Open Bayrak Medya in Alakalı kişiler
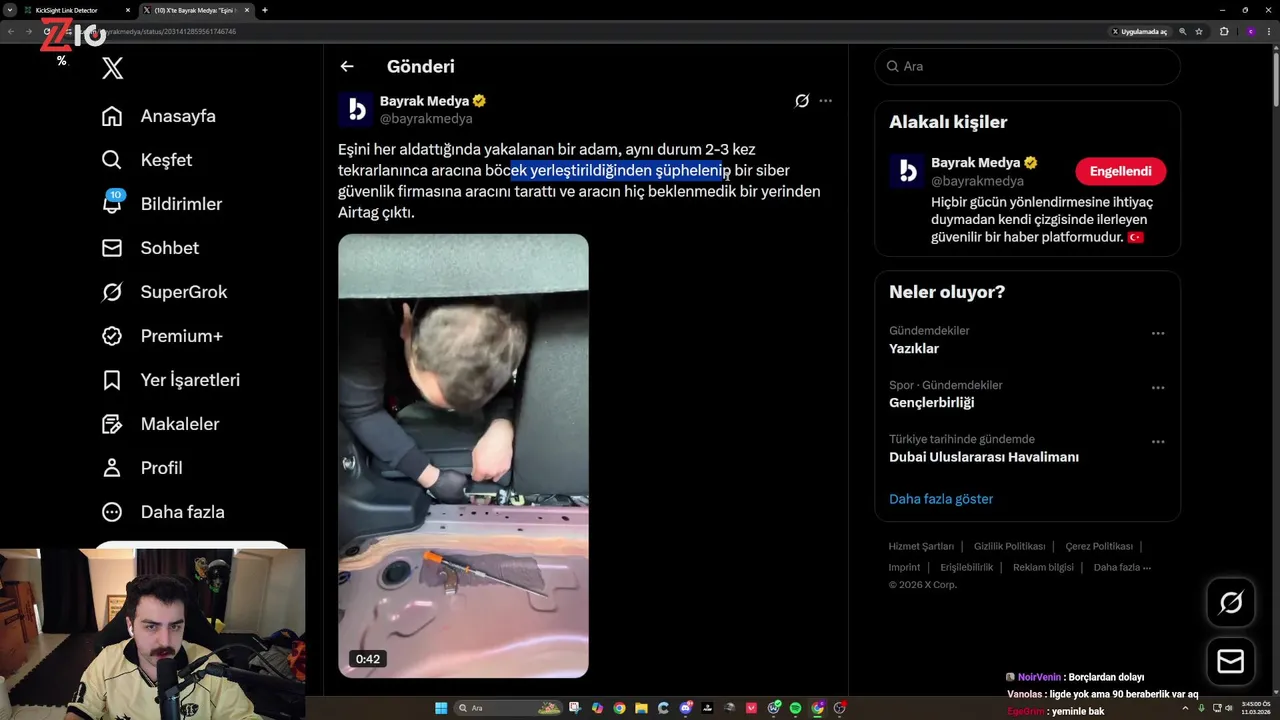Image resolution: width=1280 pixels, height=720 pixels. (976, 163)
